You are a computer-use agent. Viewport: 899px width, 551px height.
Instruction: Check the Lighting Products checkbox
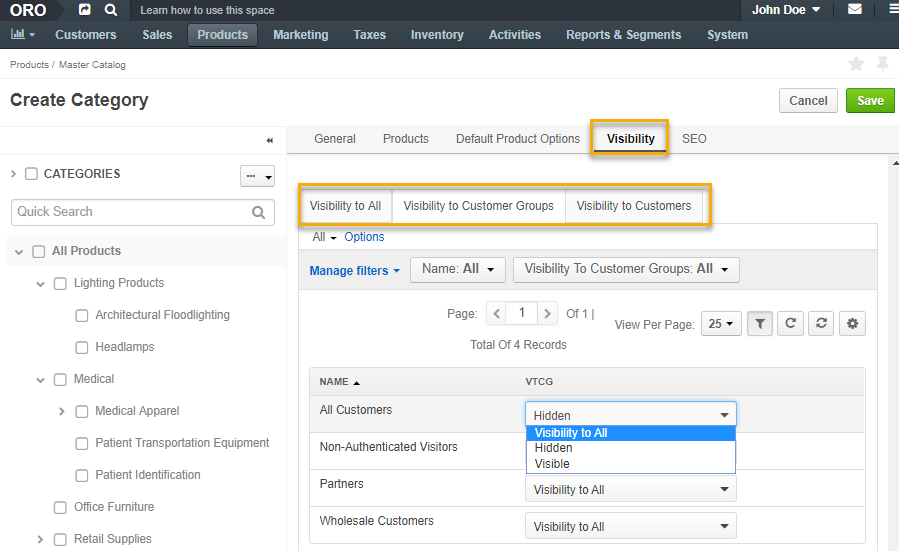point(60,283)
